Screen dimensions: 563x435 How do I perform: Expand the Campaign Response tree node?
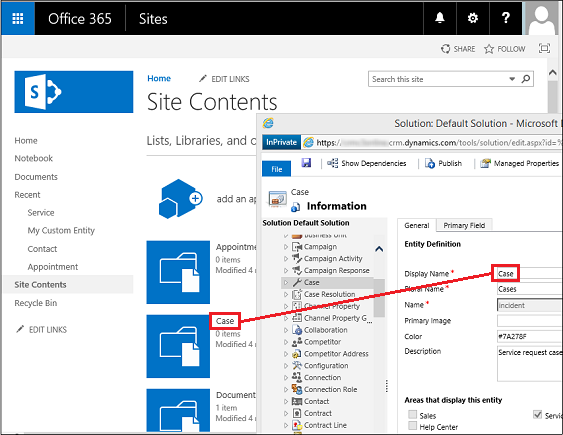pos(286,270)
